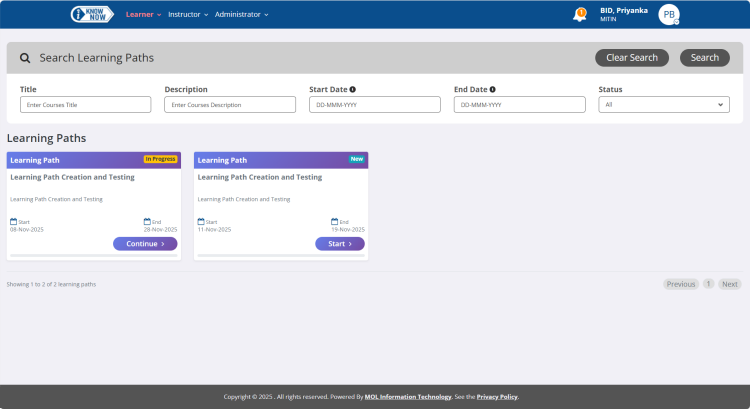Focus the Title input field
750x409 pixels.
pyautogui.click(x=86, y=104)
